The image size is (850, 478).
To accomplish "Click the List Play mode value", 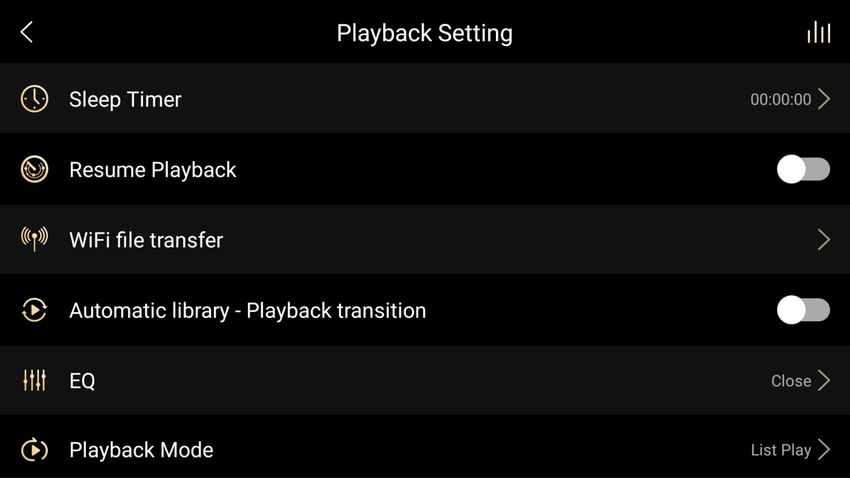I will coord(781,450).
